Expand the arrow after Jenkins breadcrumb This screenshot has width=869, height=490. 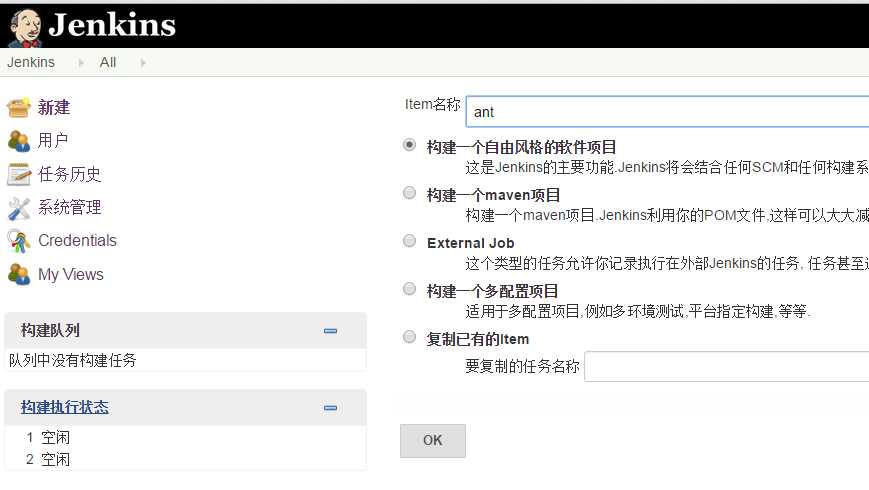(x=81, y=63)
